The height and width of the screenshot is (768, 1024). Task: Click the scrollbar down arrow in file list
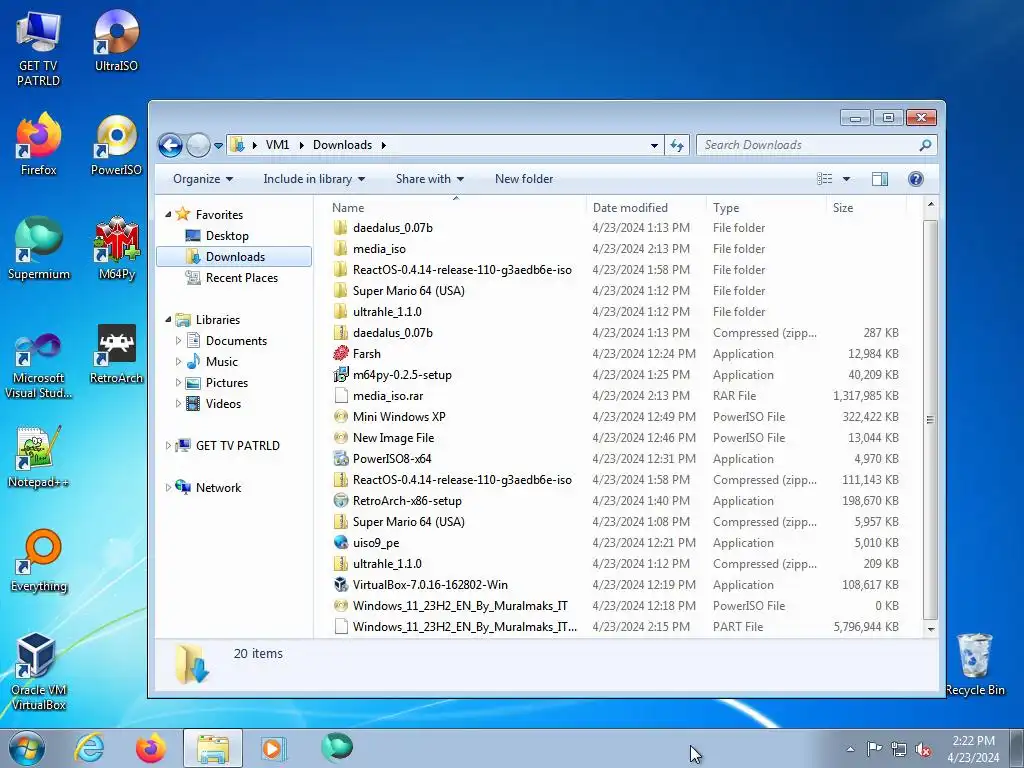coord(931,630)
